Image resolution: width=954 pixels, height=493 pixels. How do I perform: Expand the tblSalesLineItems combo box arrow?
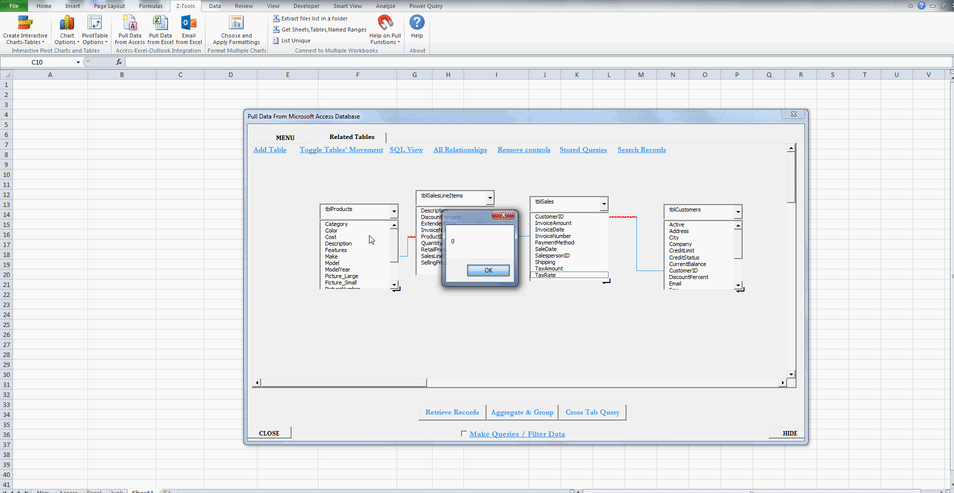tap(490, 198)
